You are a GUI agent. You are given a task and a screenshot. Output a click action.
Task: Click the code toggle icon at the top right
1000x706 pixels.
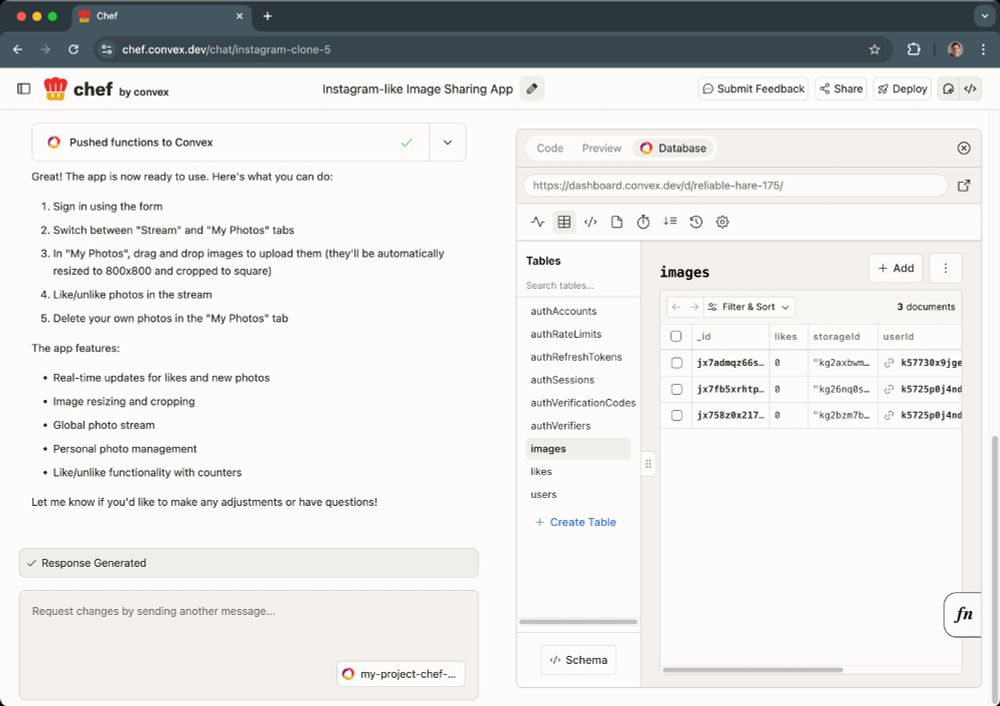(970, 89)
